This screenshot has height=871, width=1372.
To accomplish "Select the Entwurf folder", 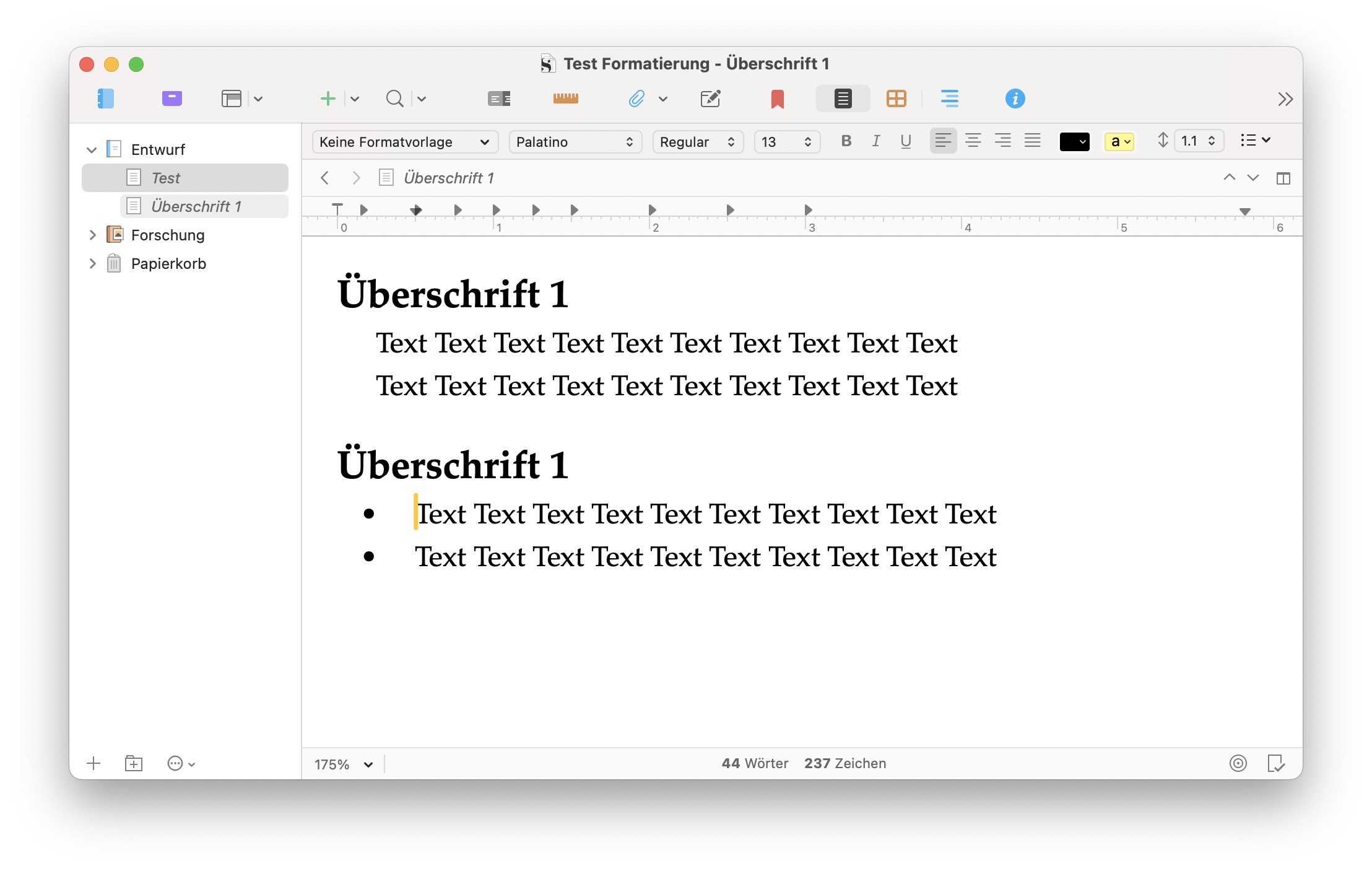I will click(158, 149).
